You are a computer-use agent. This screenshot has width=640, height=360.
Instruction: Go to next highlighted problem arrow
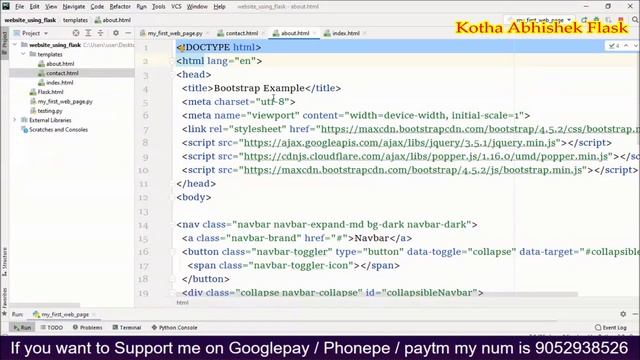(636, 46)
